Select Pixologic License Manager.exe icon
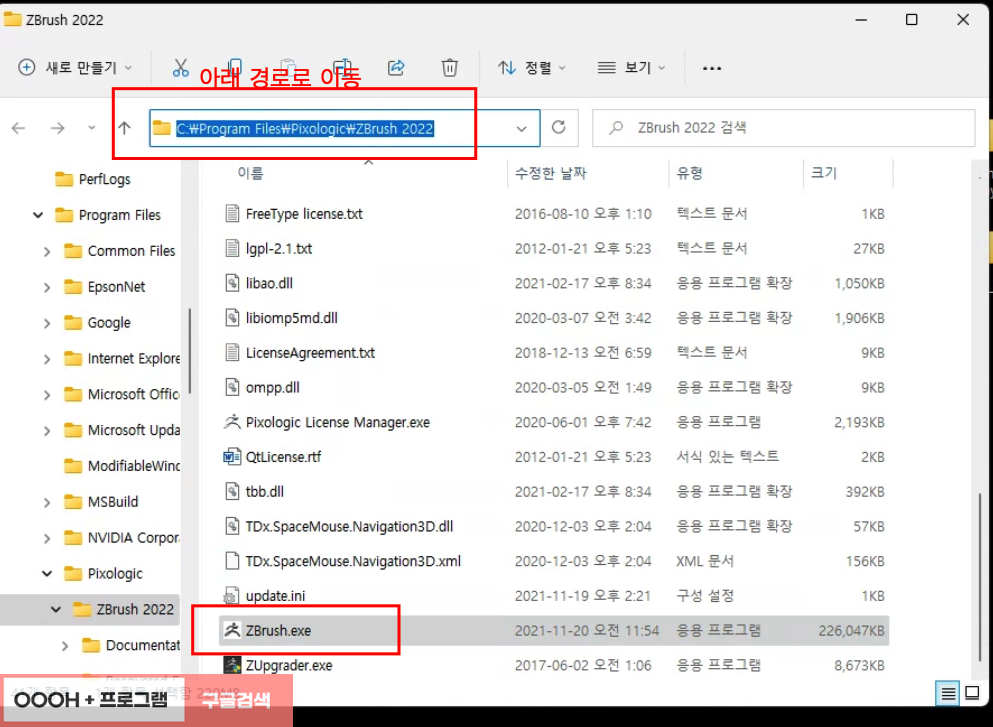The width and height of the screenshot is (993, 727). pos(232,422)
